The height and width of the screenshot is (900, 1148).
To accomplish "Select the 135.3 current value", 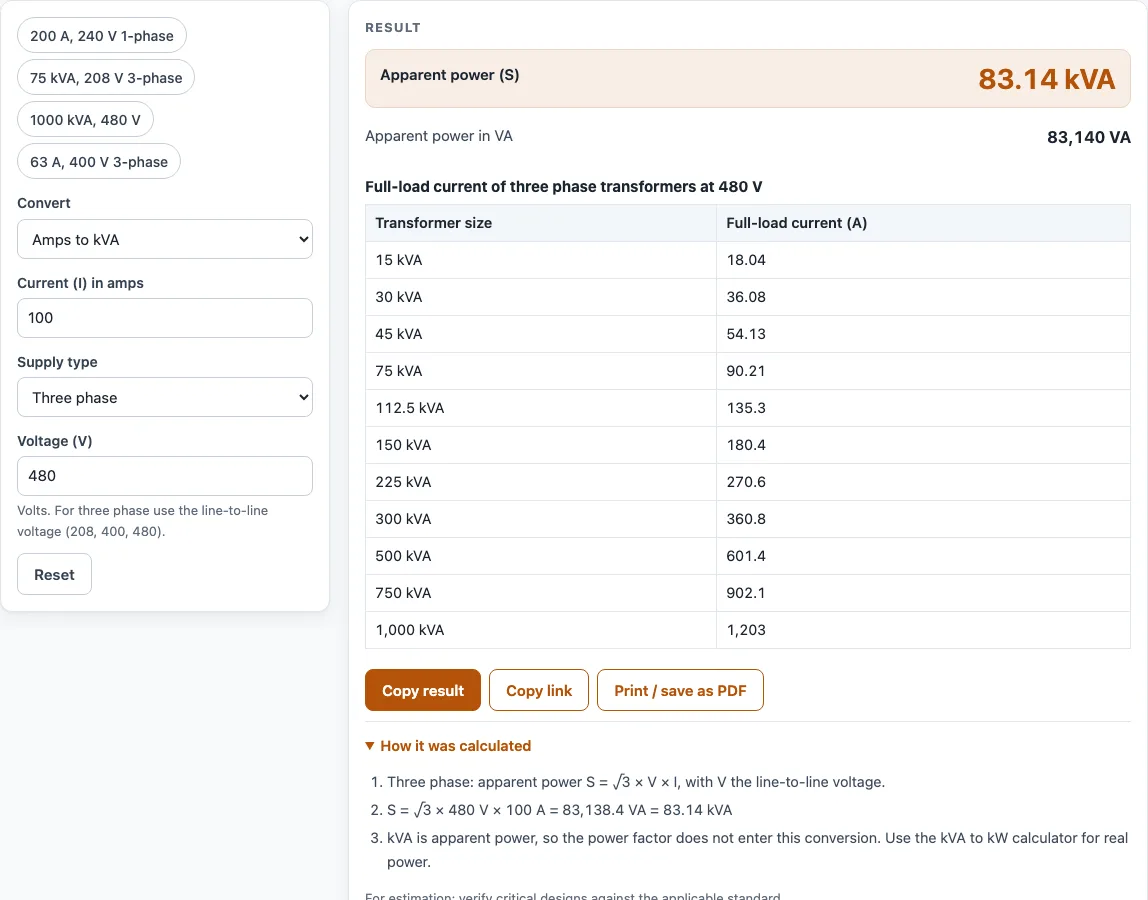I will [x=746, y=408].
